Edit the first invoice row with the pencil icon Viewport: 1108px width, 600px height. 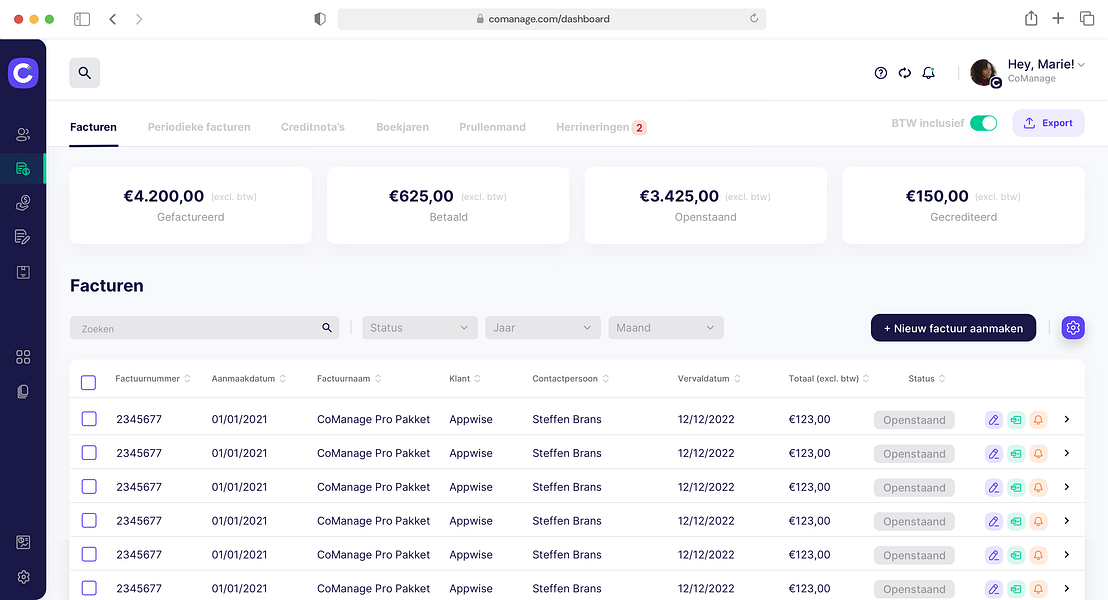pos(994,420)
